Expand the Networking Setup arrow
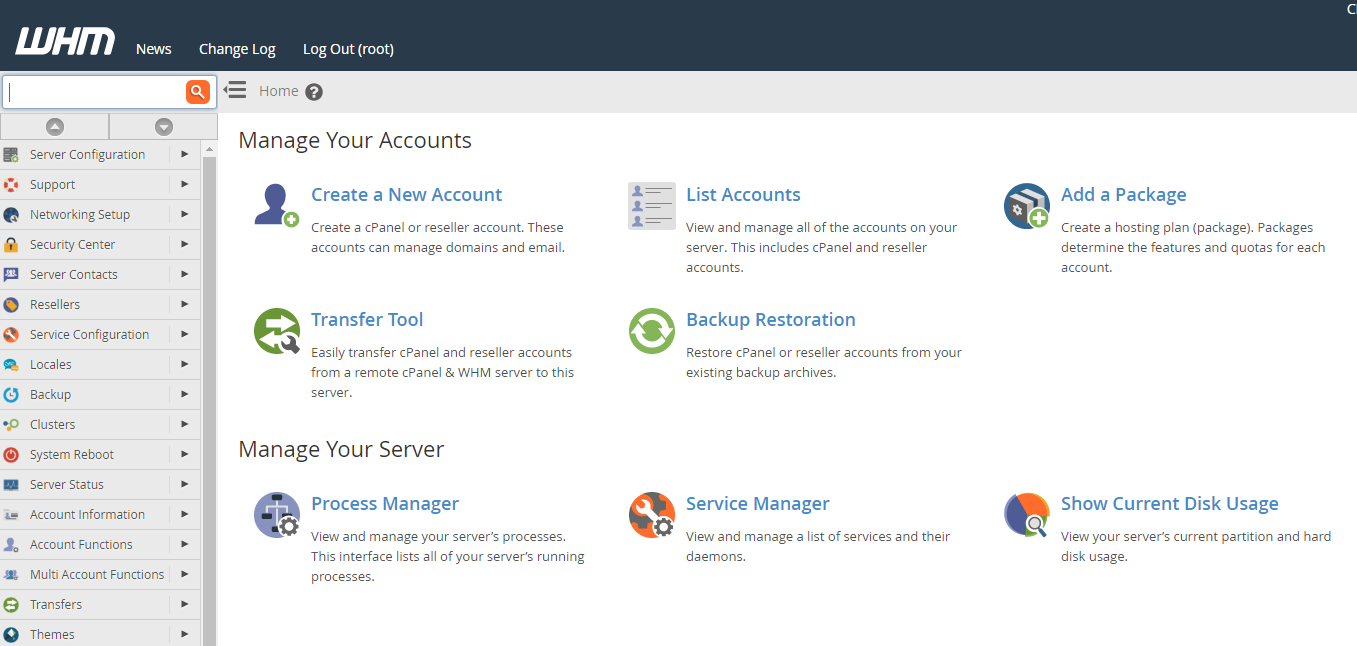Screen dimensions: 1357x646 pos(185,214)
